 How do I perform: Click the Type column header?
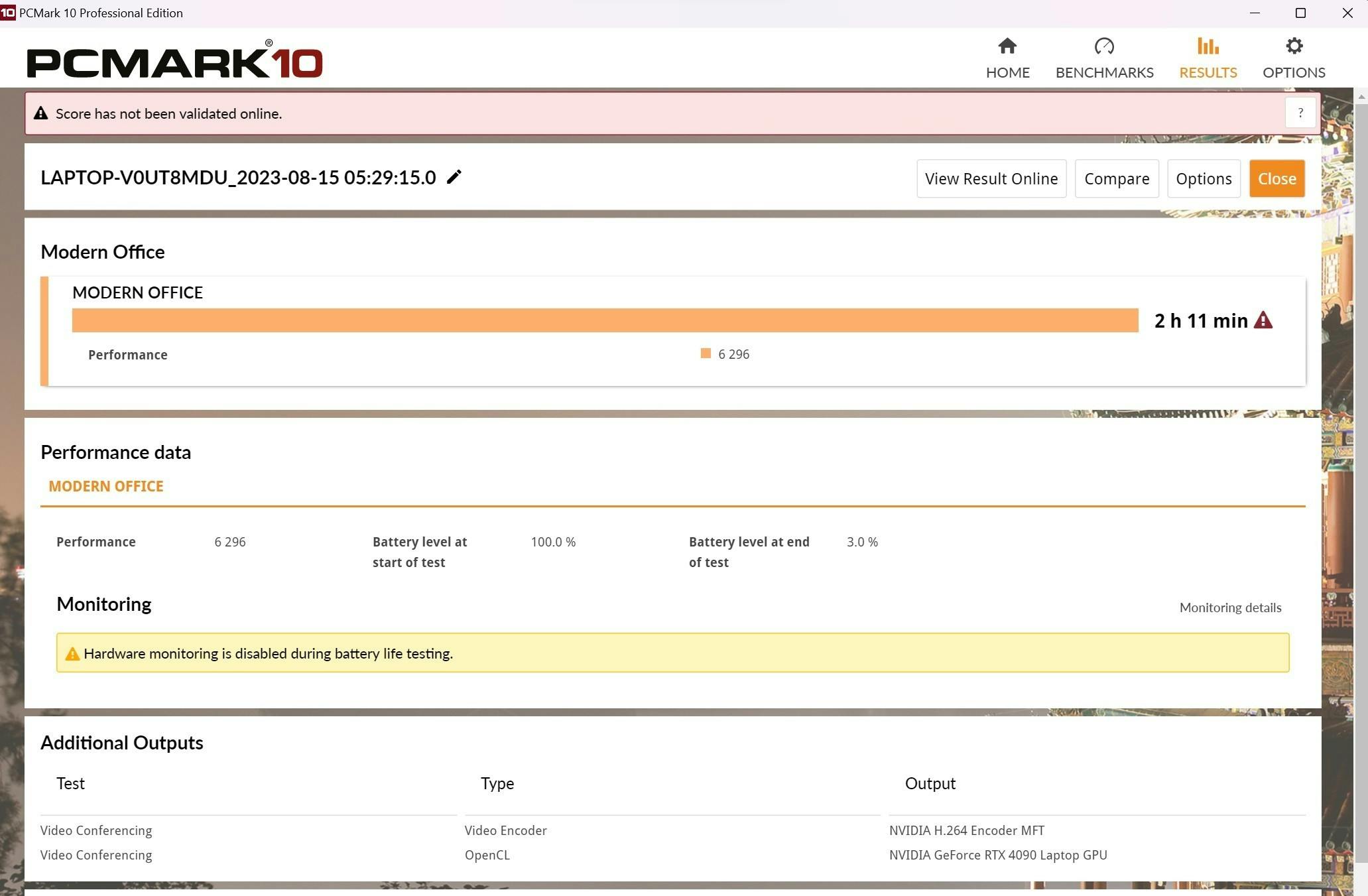(497, 783)
